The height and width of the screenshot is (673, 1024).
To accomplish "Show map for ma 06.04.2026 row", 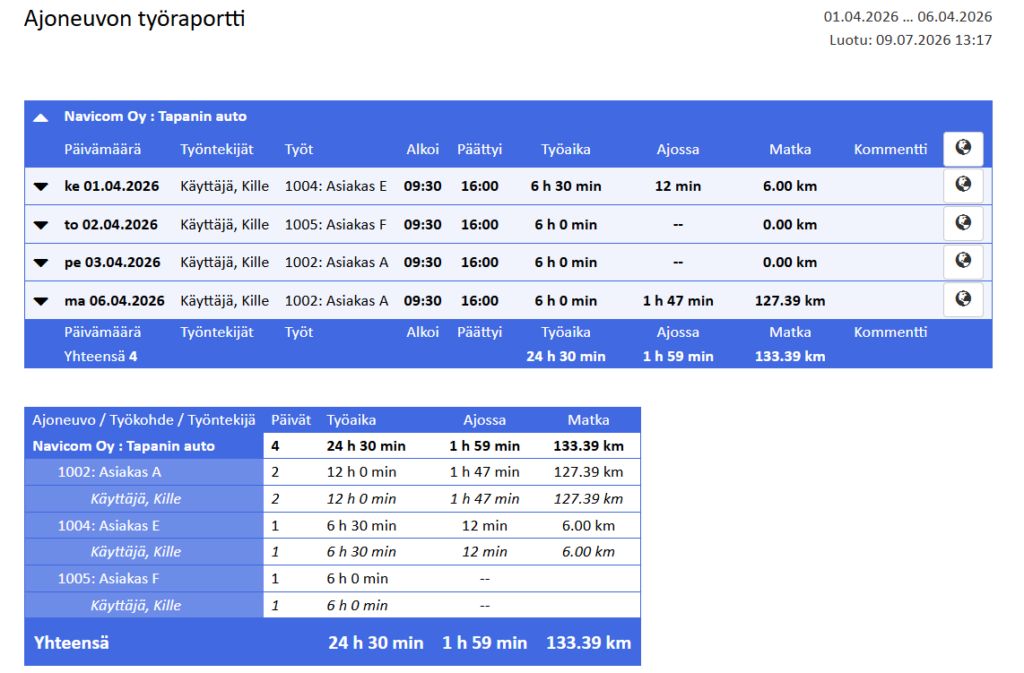I will click(963, 300).
